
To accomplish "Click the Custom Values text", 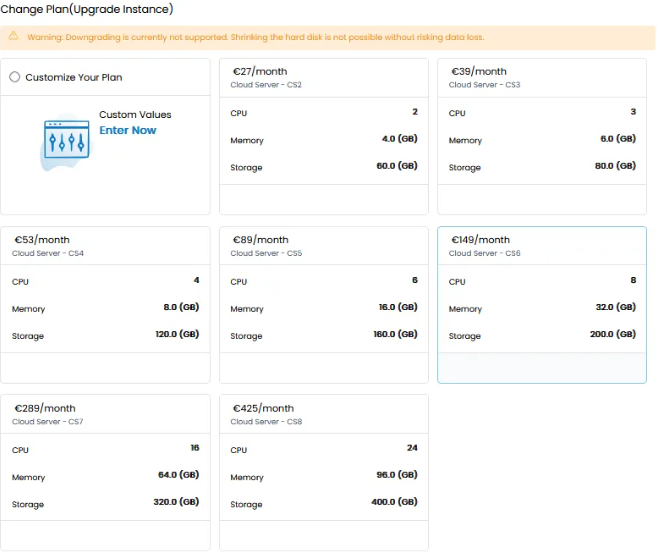I will click(135, 115).
